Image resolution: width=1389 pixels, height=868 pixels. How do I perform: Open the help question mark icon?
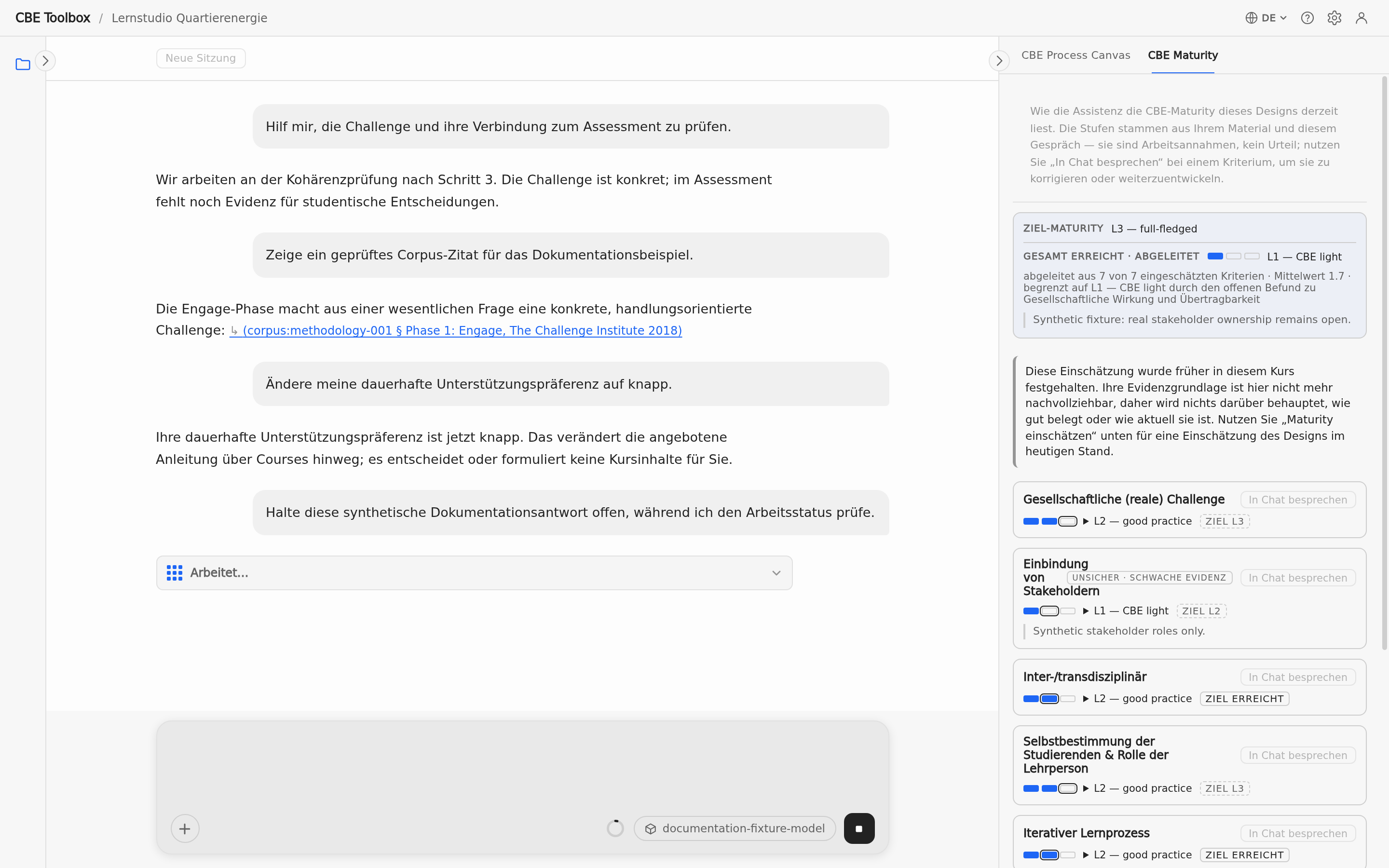pyautogui.click(x=1307, y=18)
